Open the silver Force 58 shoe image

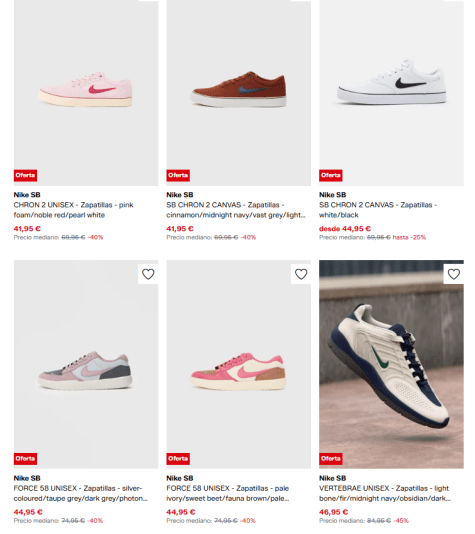point(86,364)
